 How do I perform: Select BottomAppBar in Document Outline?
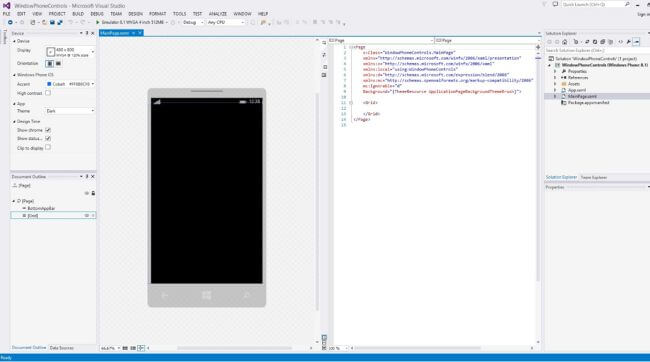pyautogui.click(x=41, y=208)
